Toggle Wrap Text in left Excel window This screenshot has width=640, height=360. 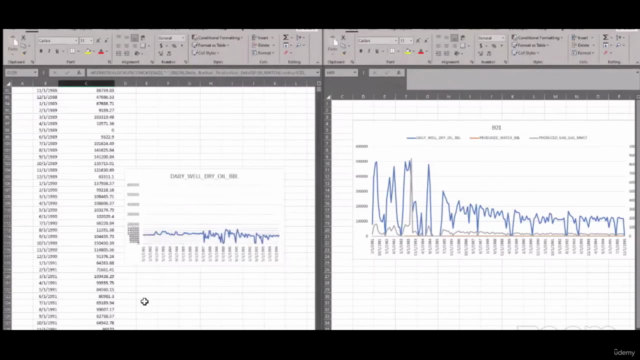coord(143,37)
